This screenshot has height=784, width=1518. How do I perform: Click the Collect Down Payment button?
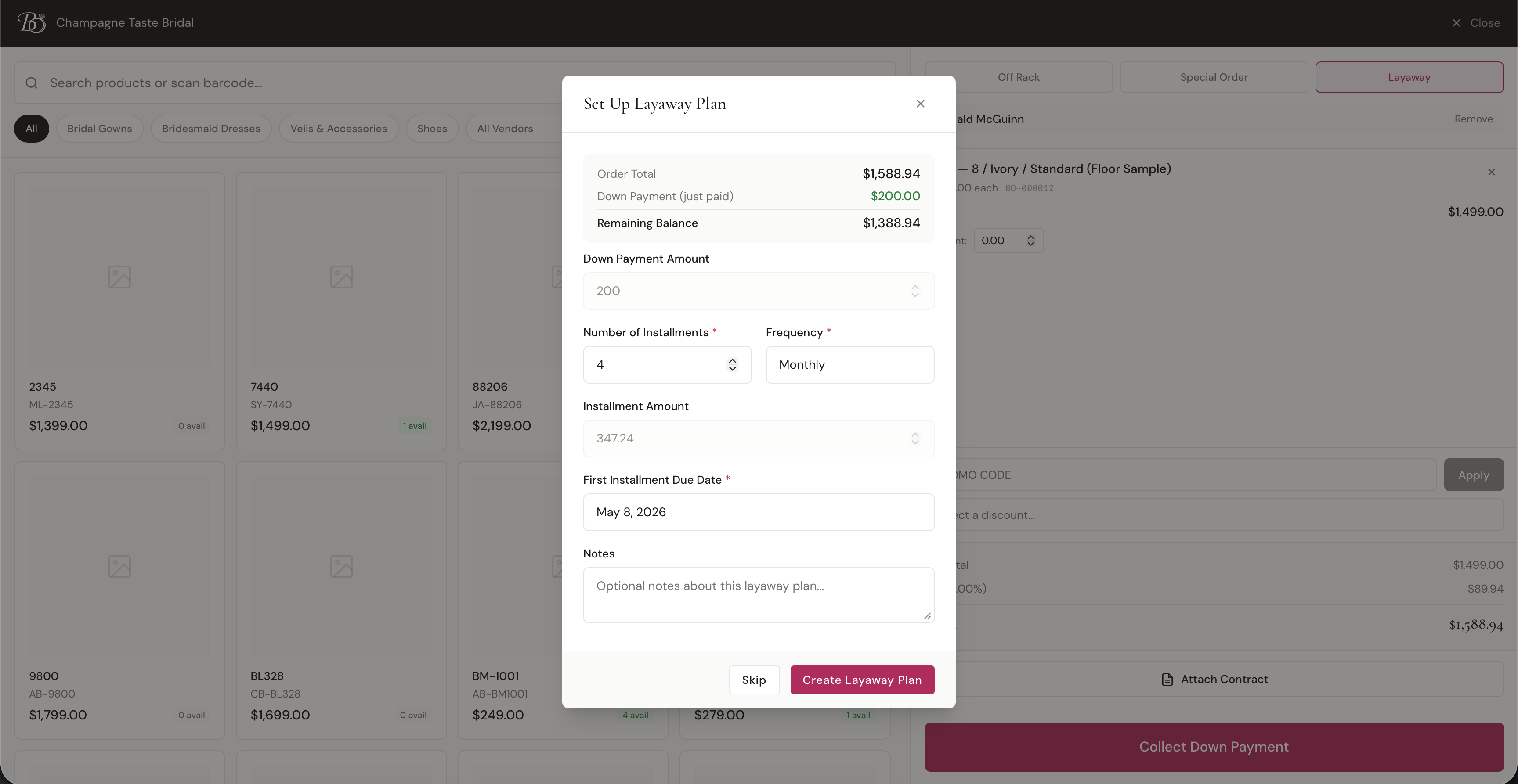point(1214,747)
